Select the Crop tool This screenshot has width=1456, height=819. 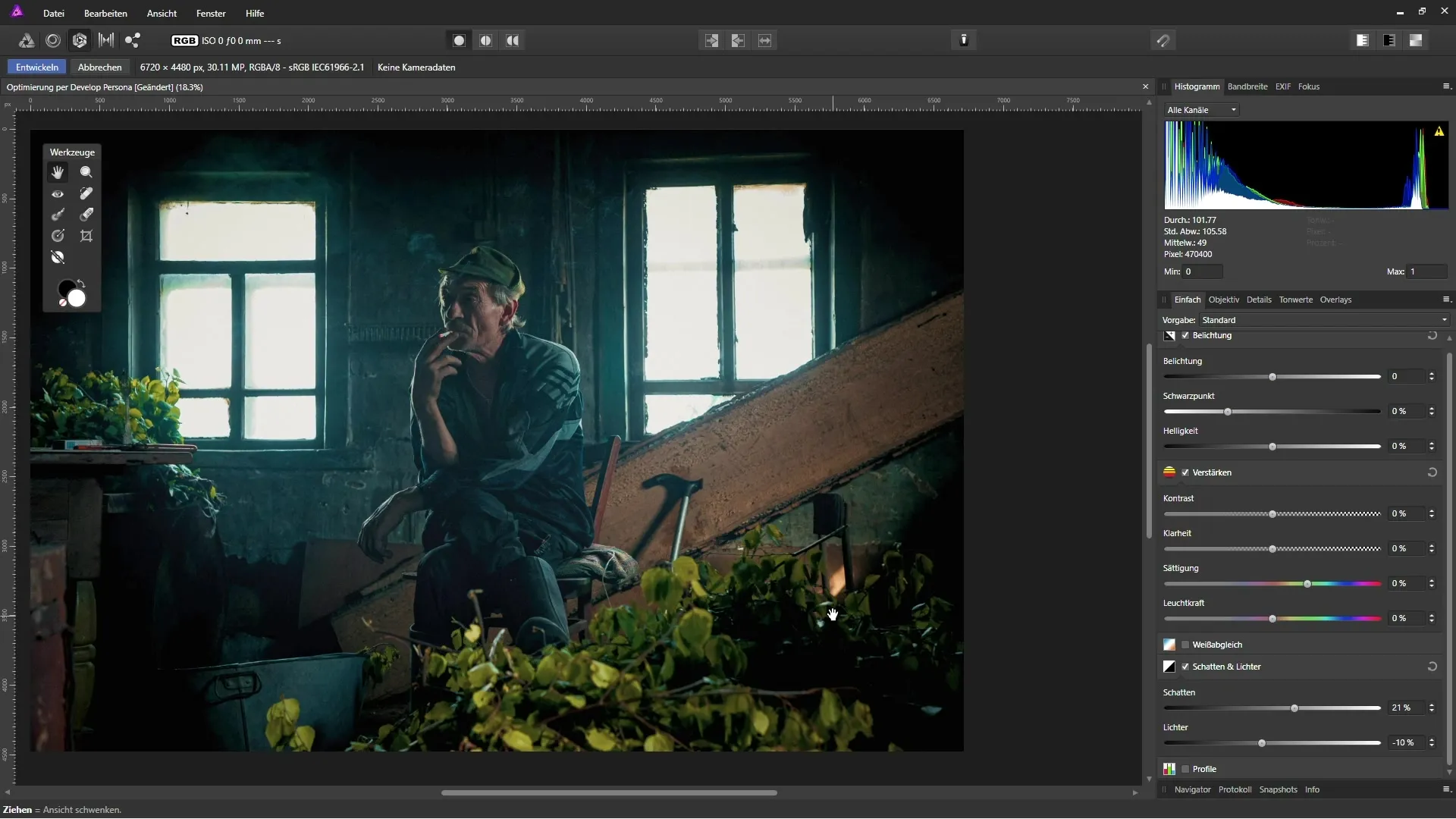(x=86, y=237)
